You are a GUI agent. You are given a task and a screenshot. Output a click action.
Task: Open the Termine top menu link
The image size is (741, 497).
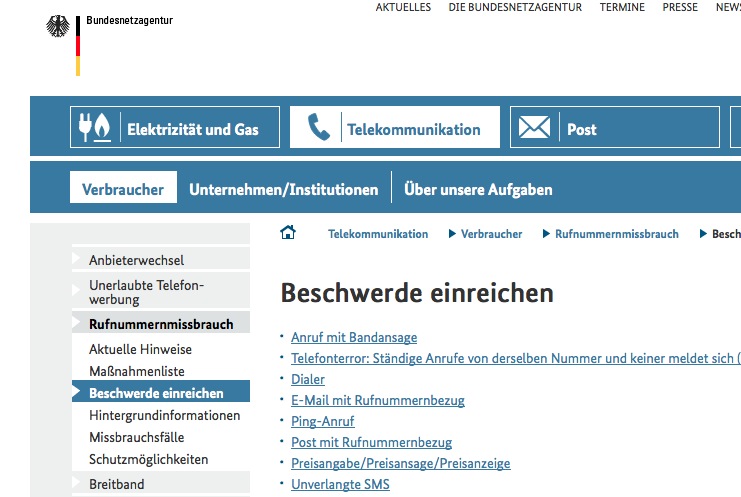pos(622,7)
